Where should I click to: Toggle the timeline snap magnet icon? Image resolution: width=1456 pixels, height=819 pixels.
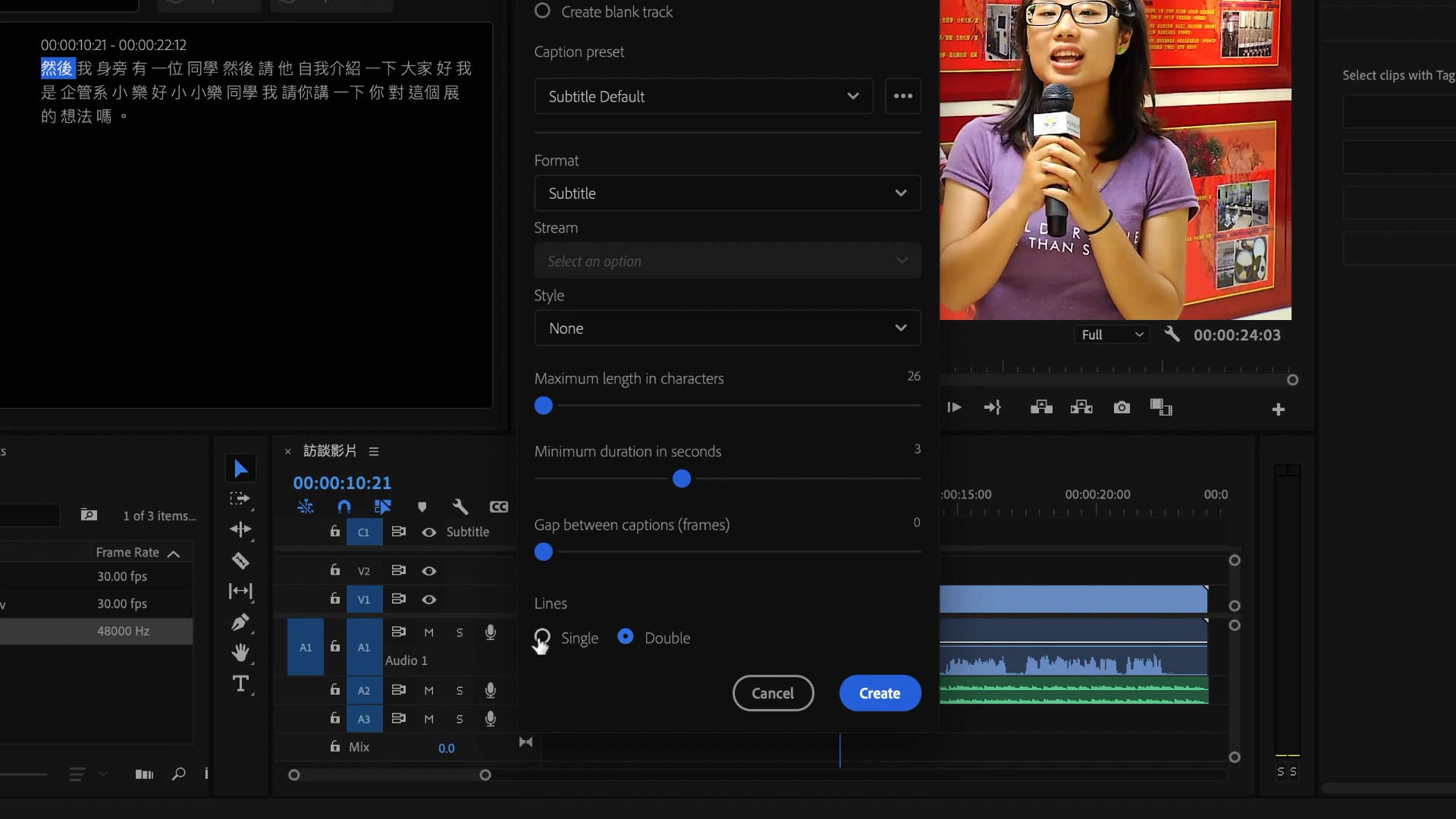click(344, 507)
